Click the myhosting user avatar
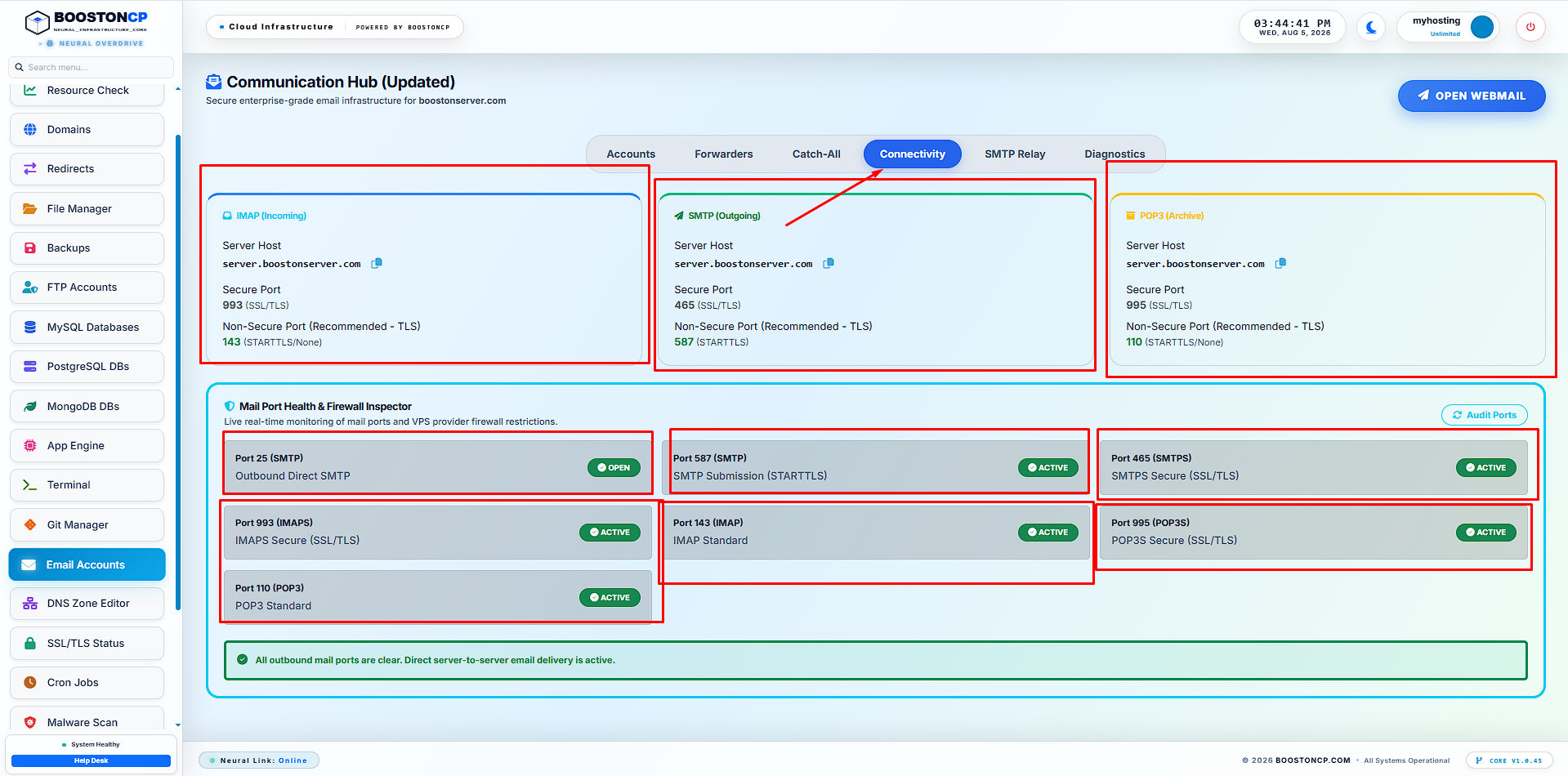1568x776 pixels. (x=1482, y=27)
